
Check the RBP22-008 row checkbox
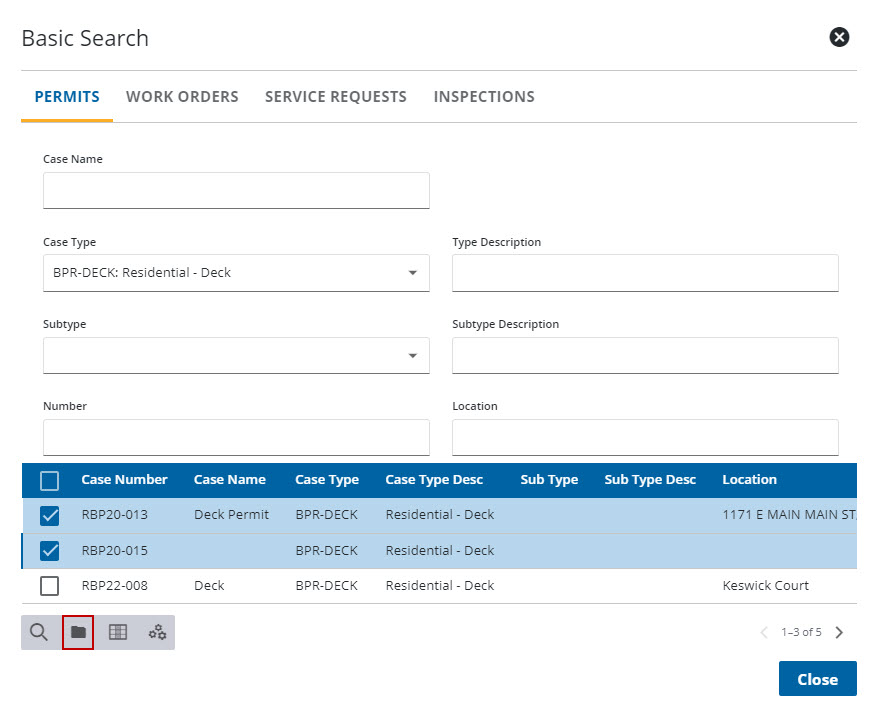[x=49, y=586]
